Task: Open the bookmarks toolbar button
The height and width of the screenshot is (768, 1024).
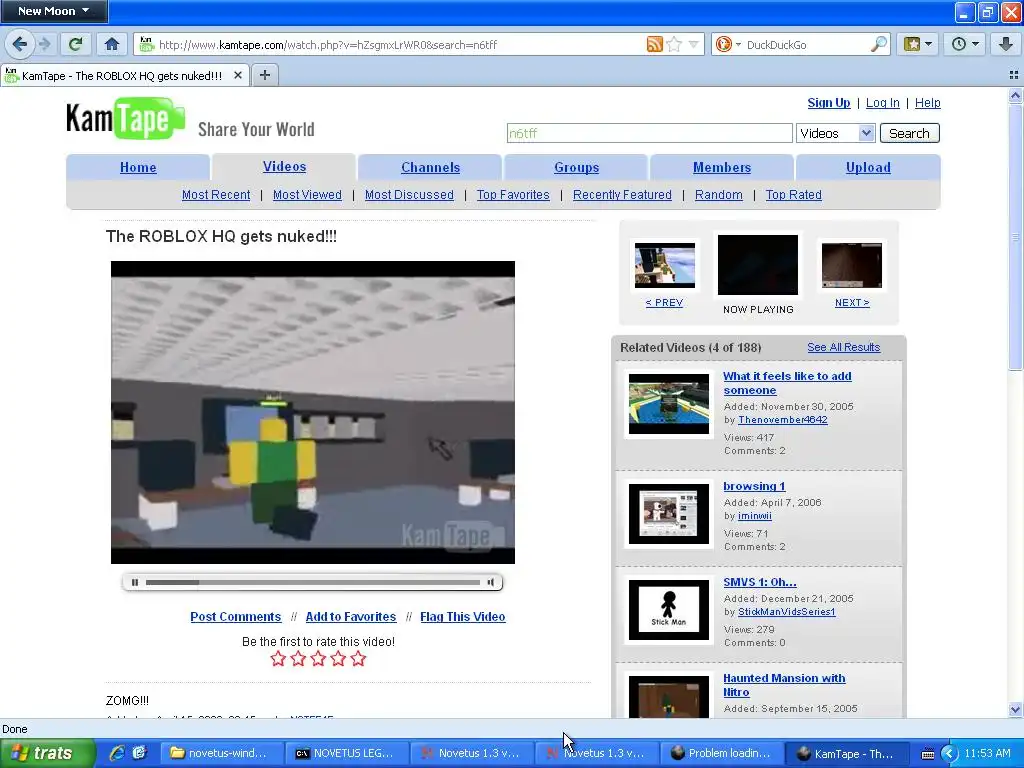Action: pos(918,44)
